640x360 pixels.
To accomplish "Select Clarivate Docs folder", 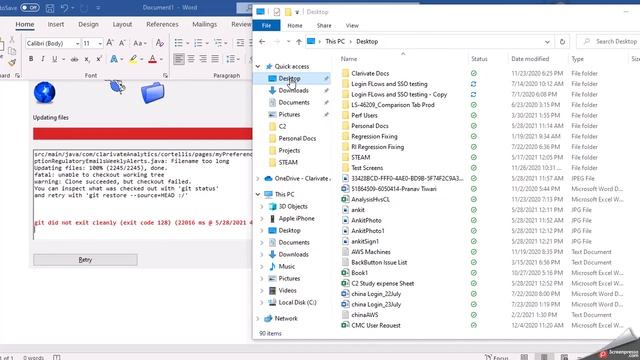I will tap(370, 73).
